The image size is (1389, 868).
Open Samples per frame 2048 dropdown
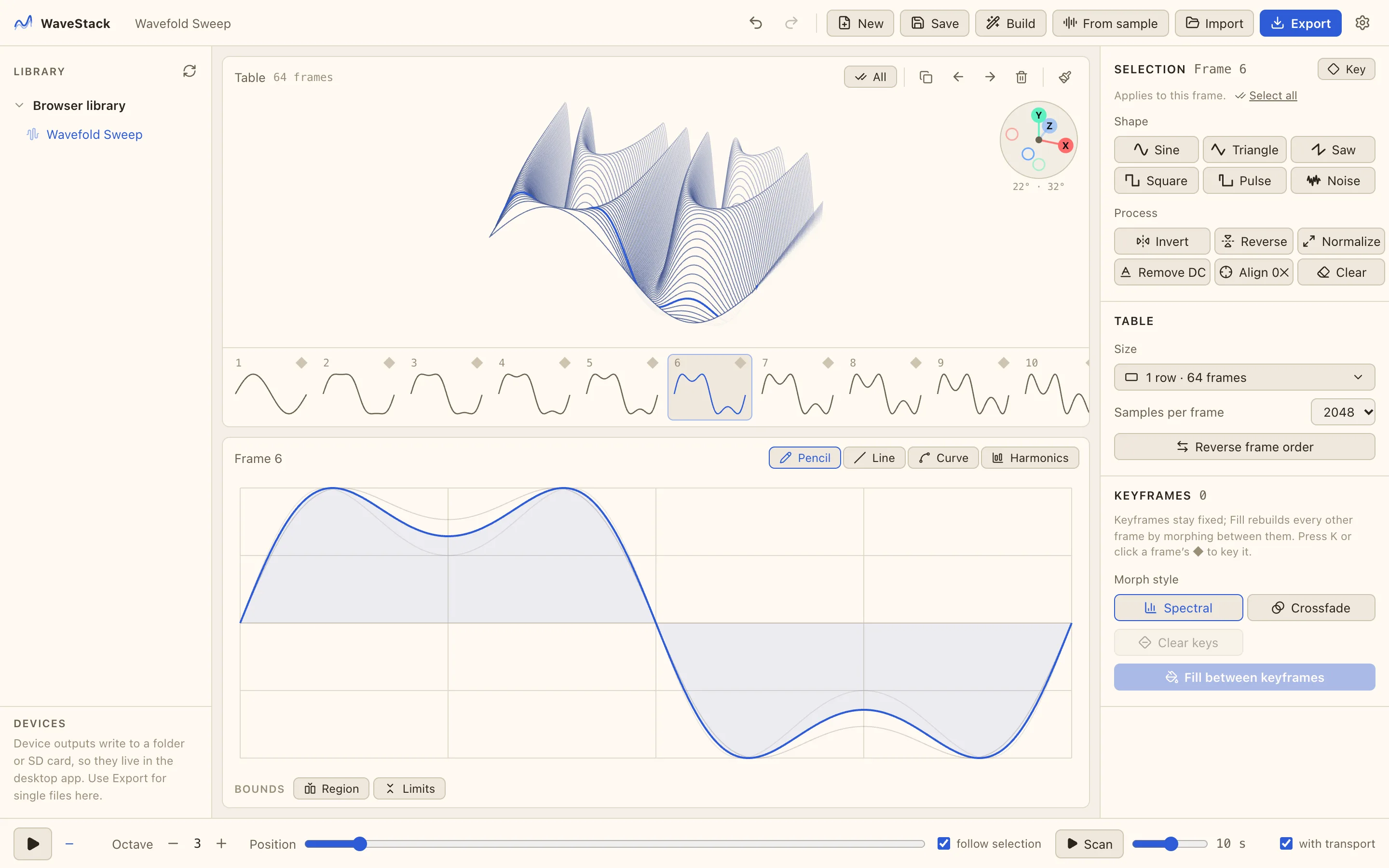point(1343,412)
